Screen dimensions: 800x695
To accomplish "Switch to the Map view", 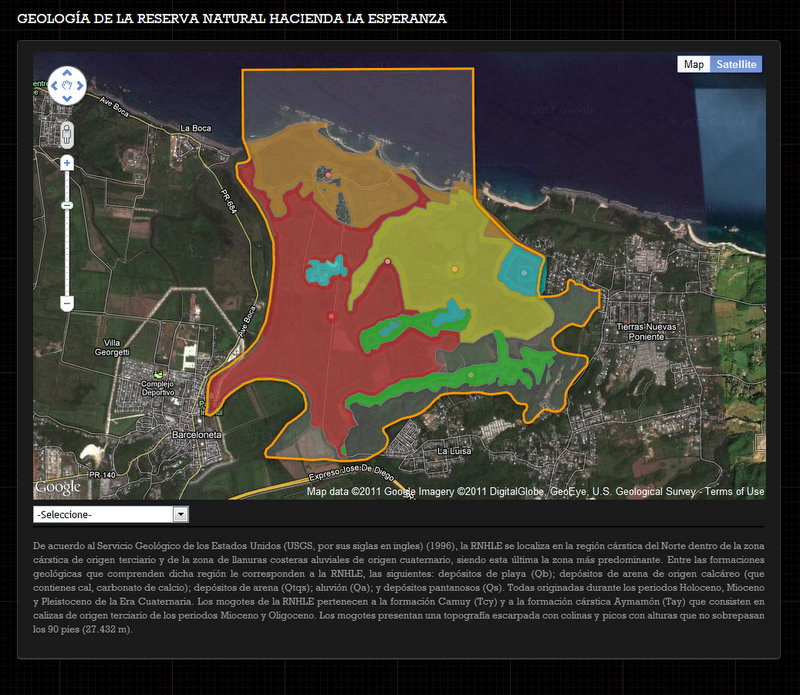I will click(x=693, y=64).
